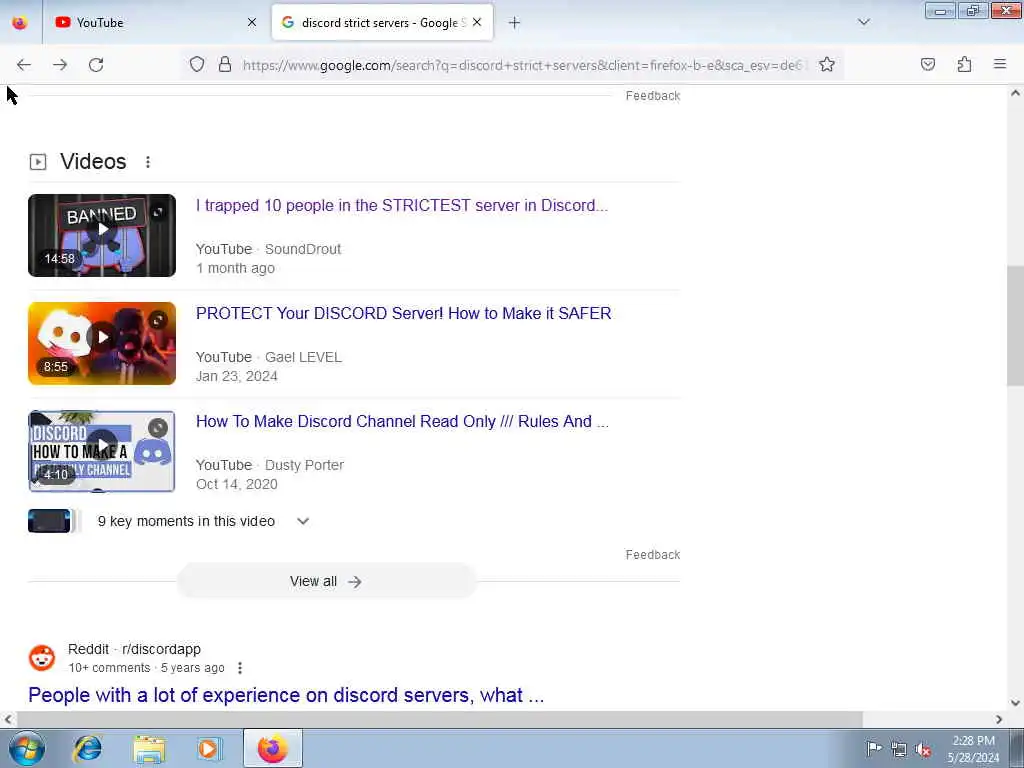Click Feedback at top of page

[x=652, y=95]
